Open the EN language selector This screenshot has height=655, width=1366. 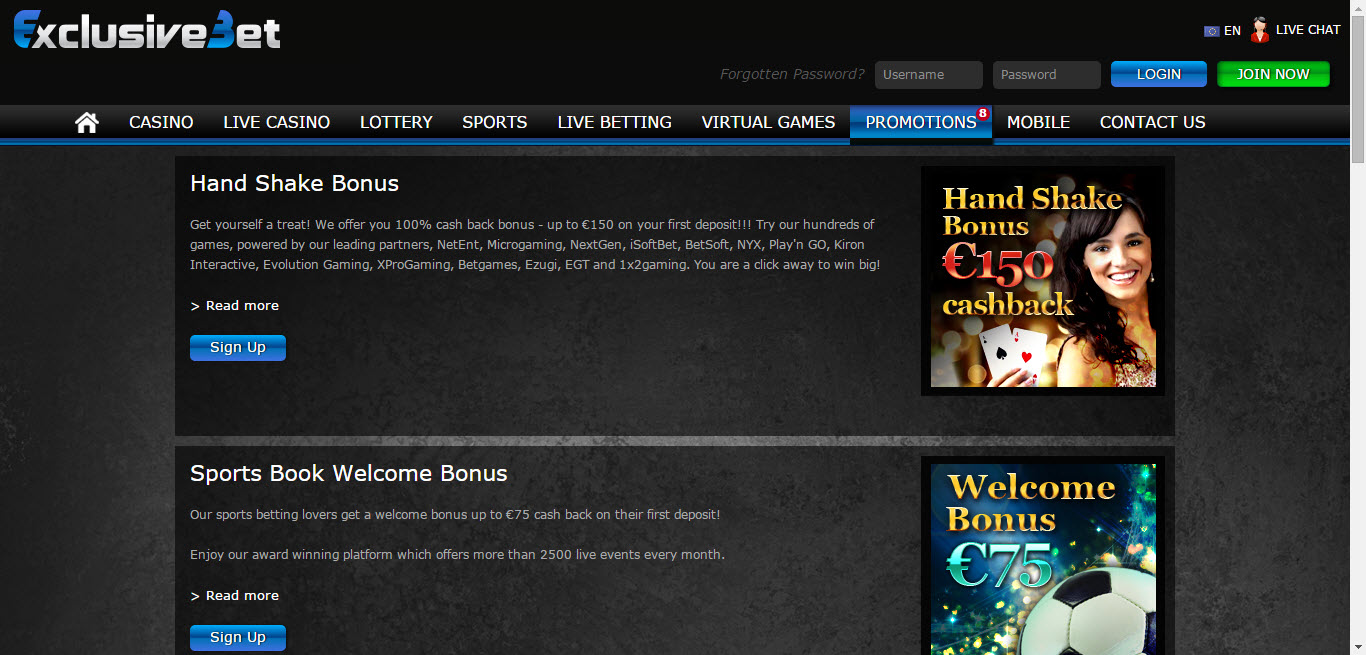1232,31
